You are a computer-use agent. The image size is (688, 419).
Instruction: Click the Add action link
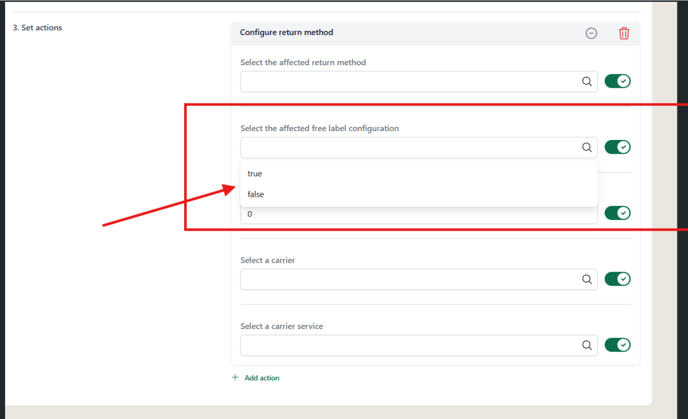coord(262,378)
